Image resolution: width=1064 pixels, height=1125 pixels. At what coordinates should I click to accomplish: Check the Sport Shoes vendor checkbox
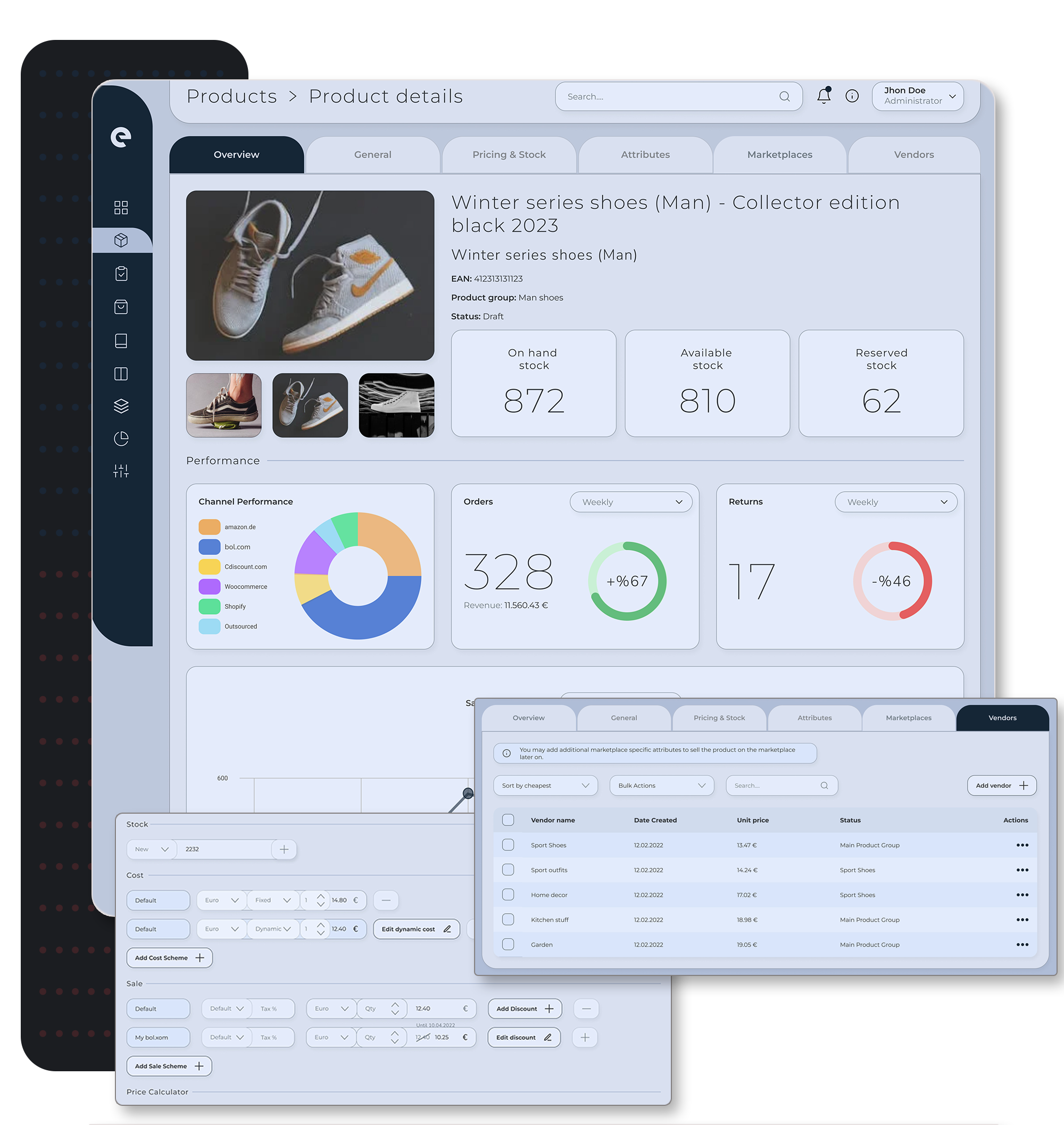click(508, 845)
